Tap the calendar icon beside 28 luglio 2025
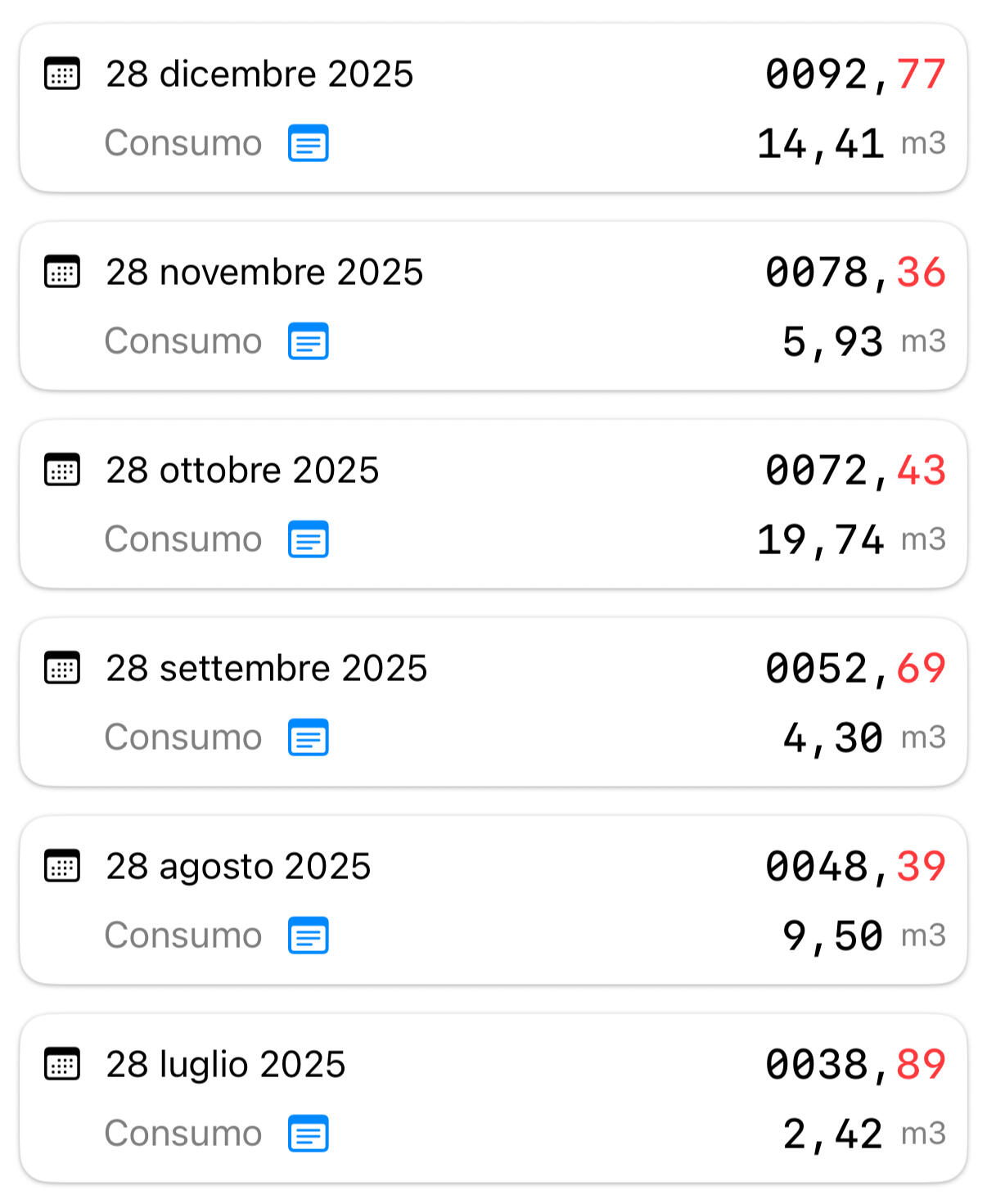This screenshot has width=987, height=1204. [61, 1064]
